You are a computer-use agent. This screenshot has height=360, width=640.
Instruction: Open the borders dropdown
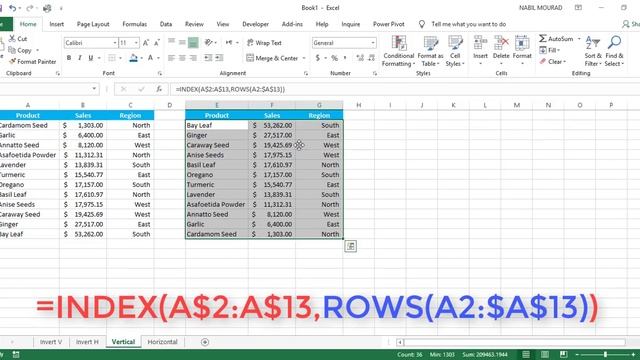120,58
